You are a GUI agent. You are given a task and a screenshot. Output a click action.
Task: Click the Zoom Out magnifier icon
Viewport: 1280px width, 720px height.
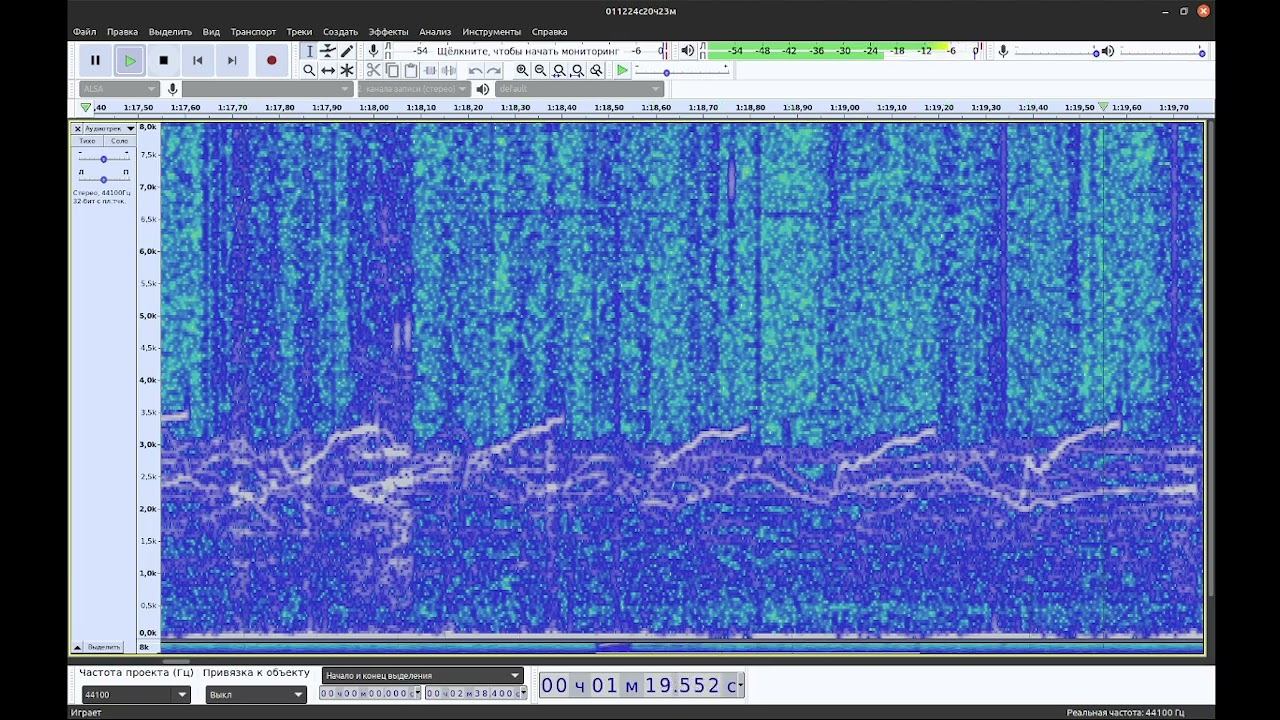541,70
